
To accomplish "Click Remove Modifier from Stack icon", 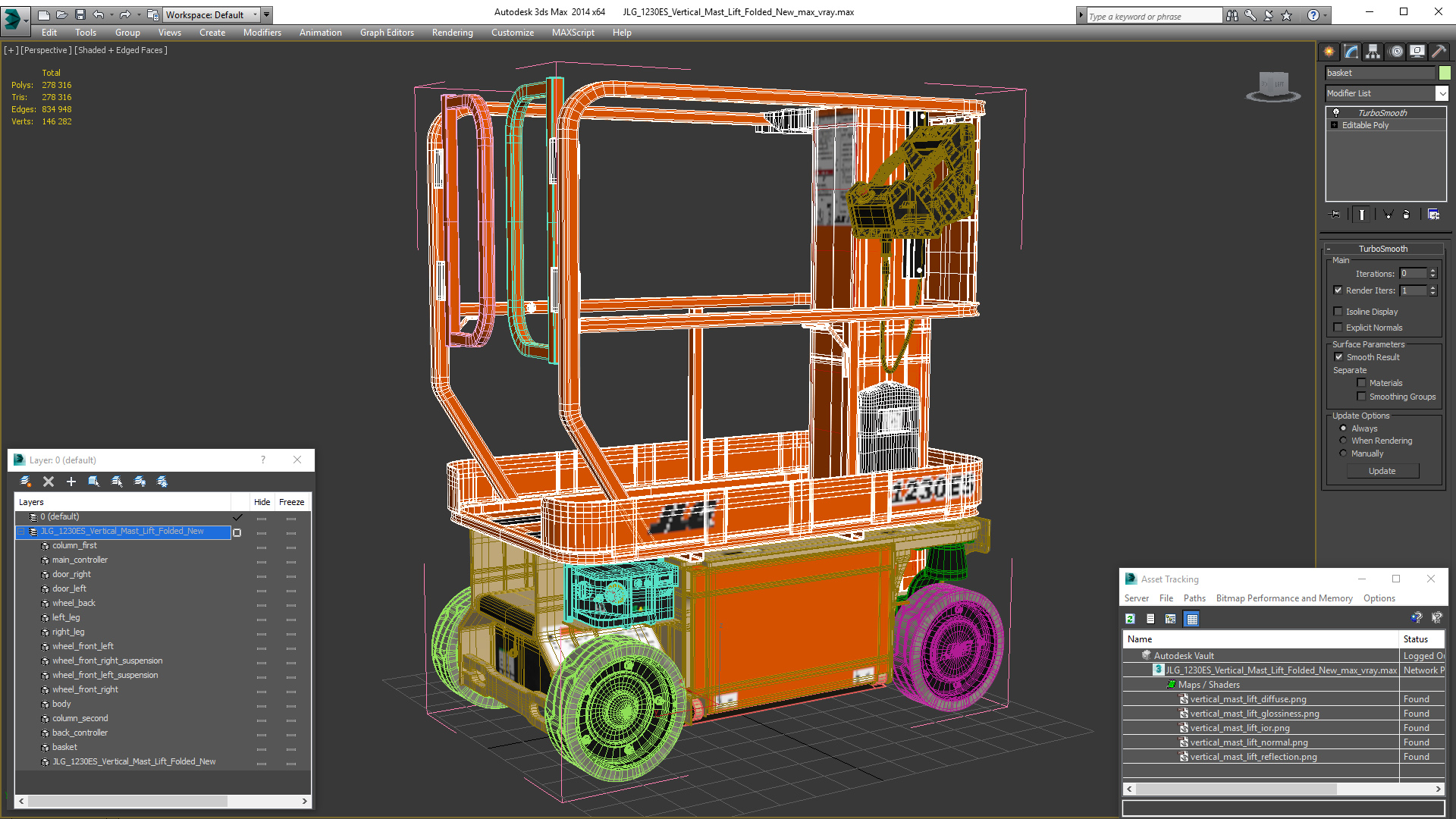I will pyautogui.click(x=1407, y=215).
